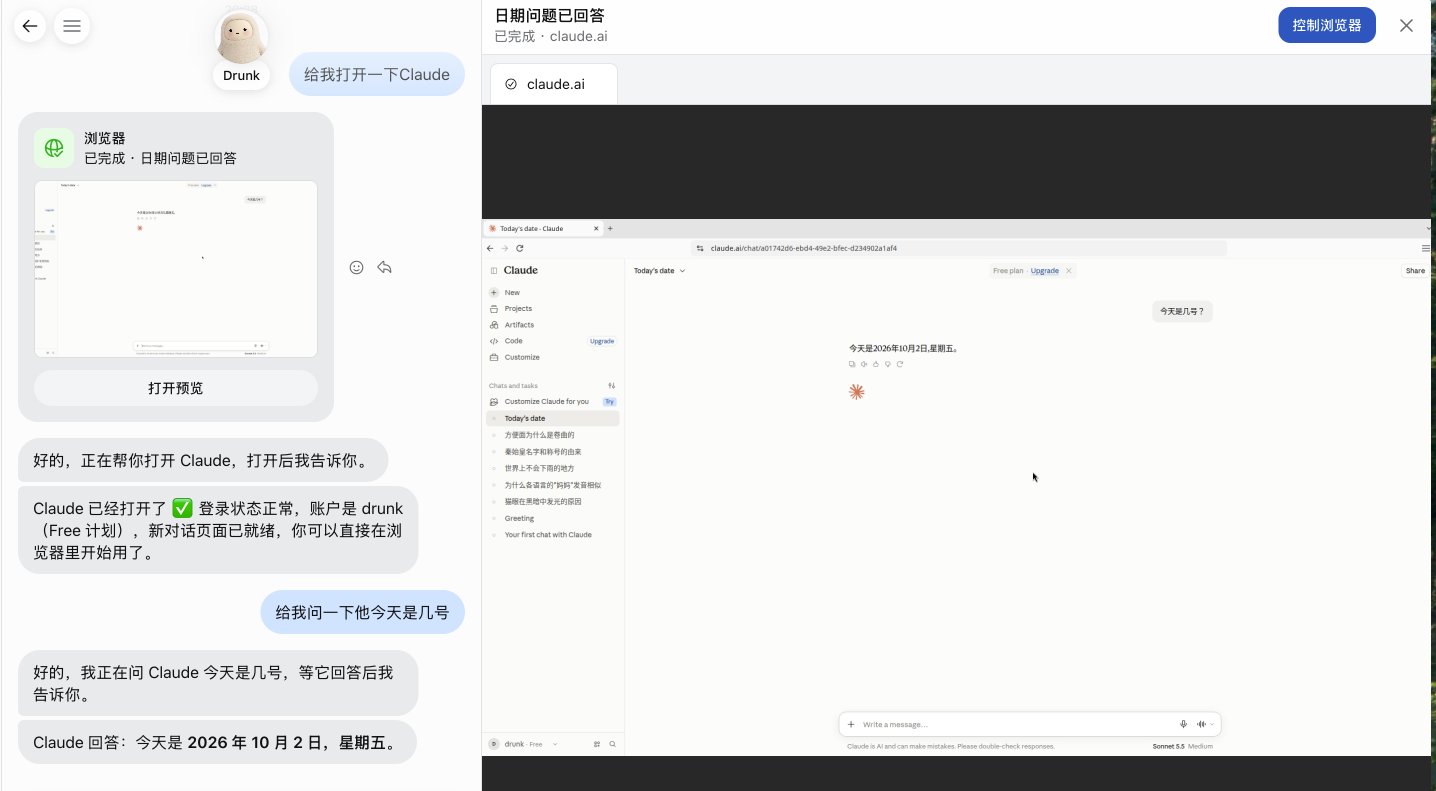1436x791 pixels.
Task: Open the hamburger menu in the chat panel
Action: pos(72,26)
